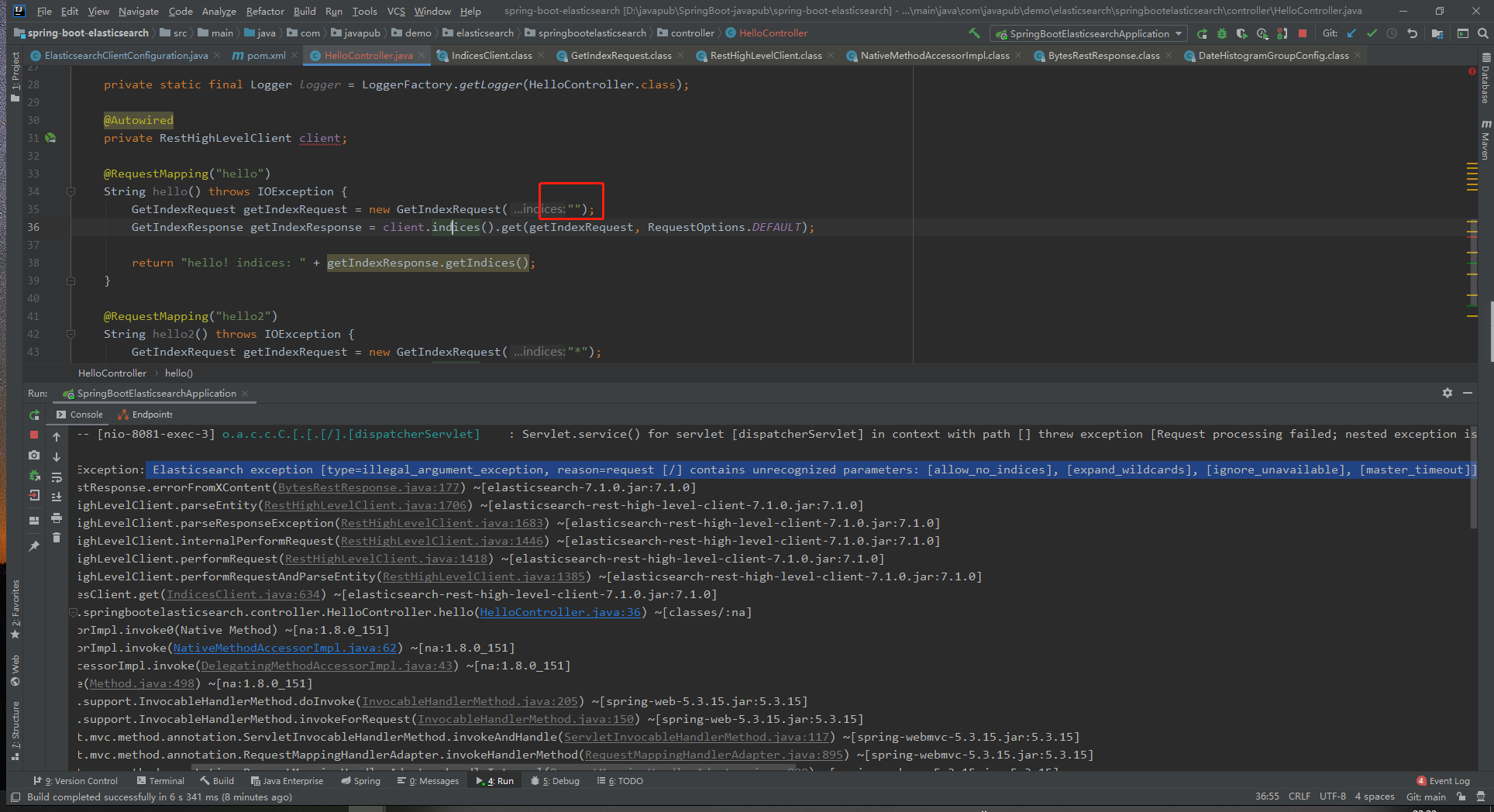Change UTF-8 file encoding in status bar
Viewport: 1494px width, 812px height.
point(1333,797)
